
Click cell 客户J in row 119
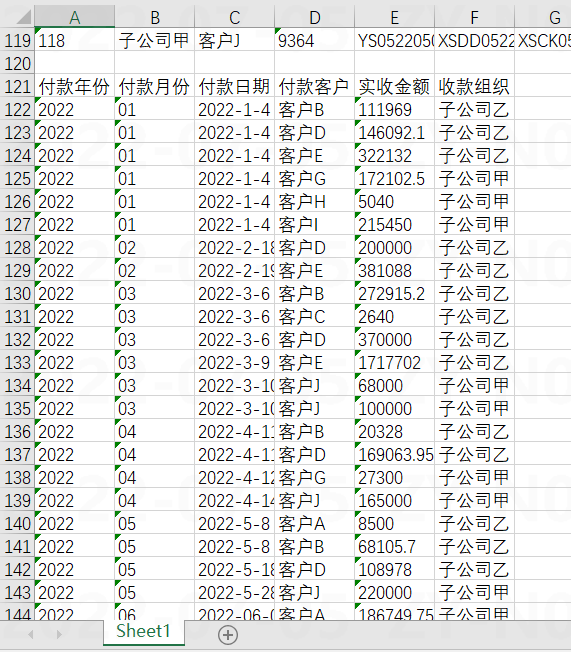235,40
